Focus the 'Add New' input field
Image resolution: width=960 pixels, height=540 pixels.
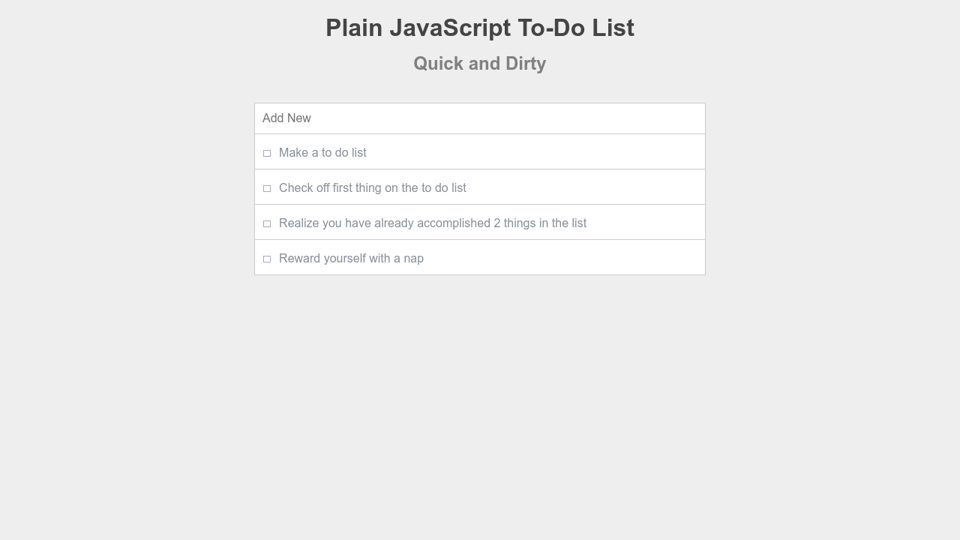[480, 118]
